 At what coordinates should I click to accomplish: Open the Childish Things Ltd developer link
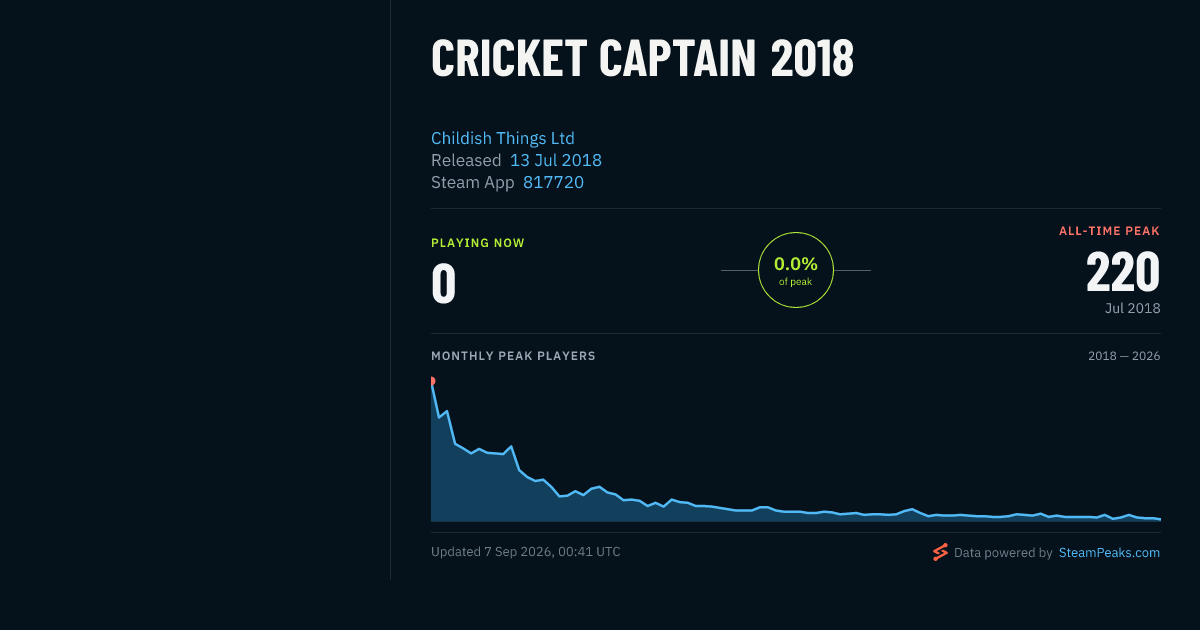click(503, 138)
